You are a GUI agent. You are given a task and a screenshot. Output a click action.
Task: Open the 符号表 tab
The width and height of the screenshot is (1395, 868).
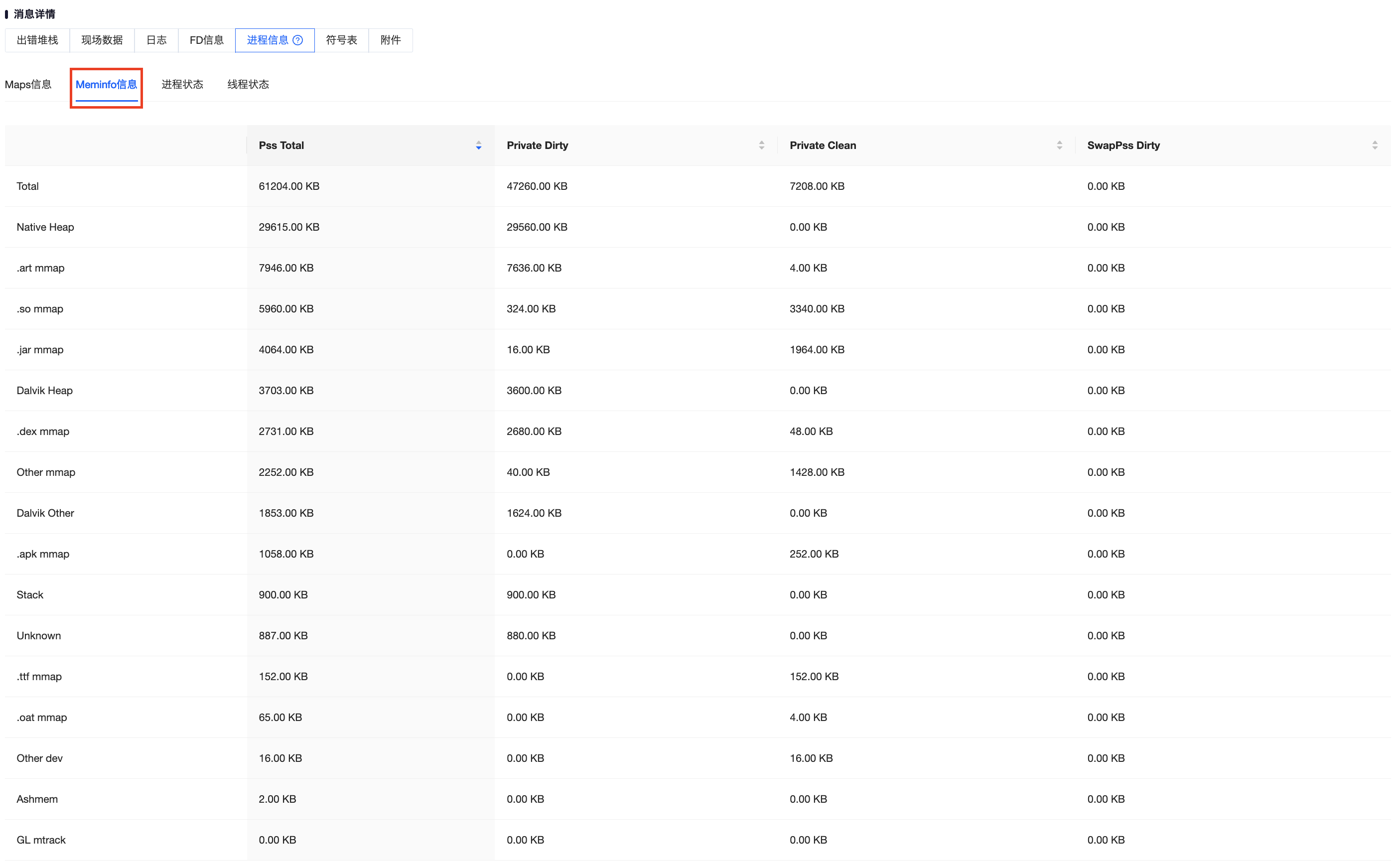(341, 40)
